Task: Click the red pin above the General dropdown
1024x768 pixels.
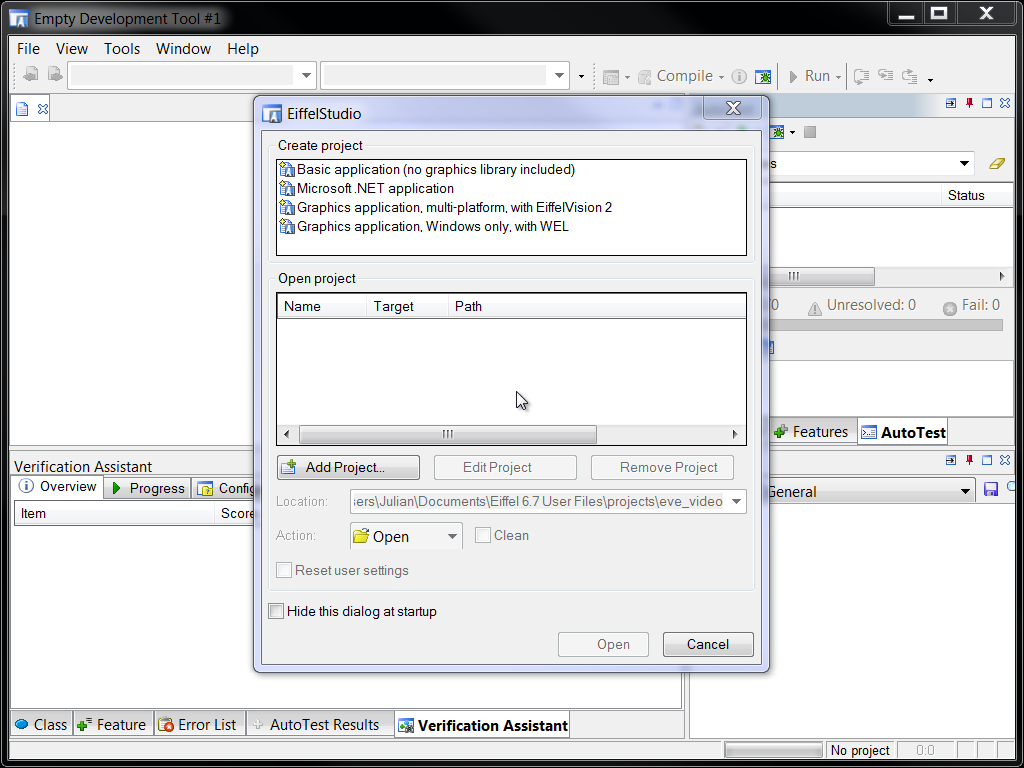Action: click(x=969, y=460)
